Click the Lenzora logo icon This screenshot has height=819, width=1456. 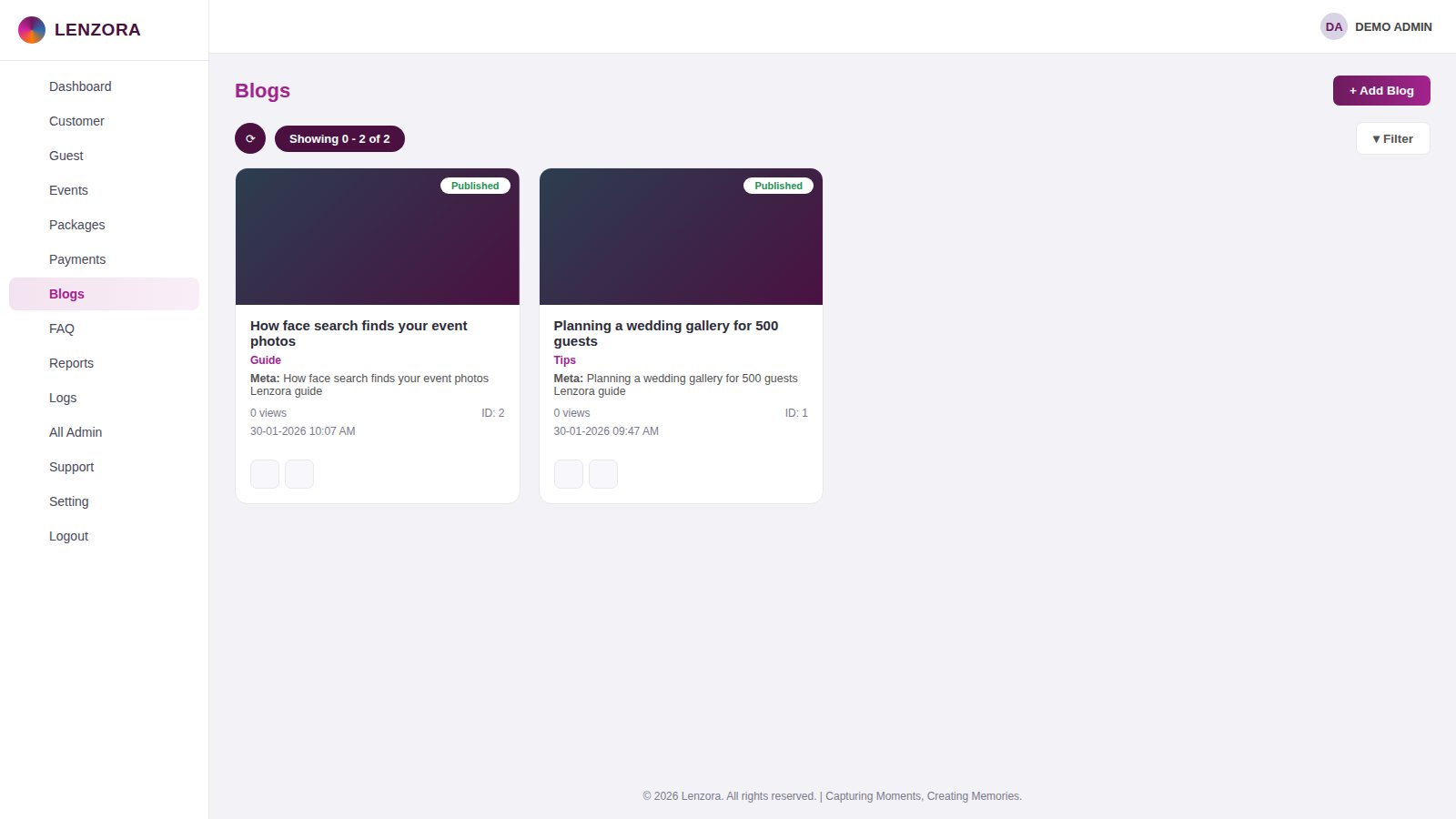coord(32,30)
